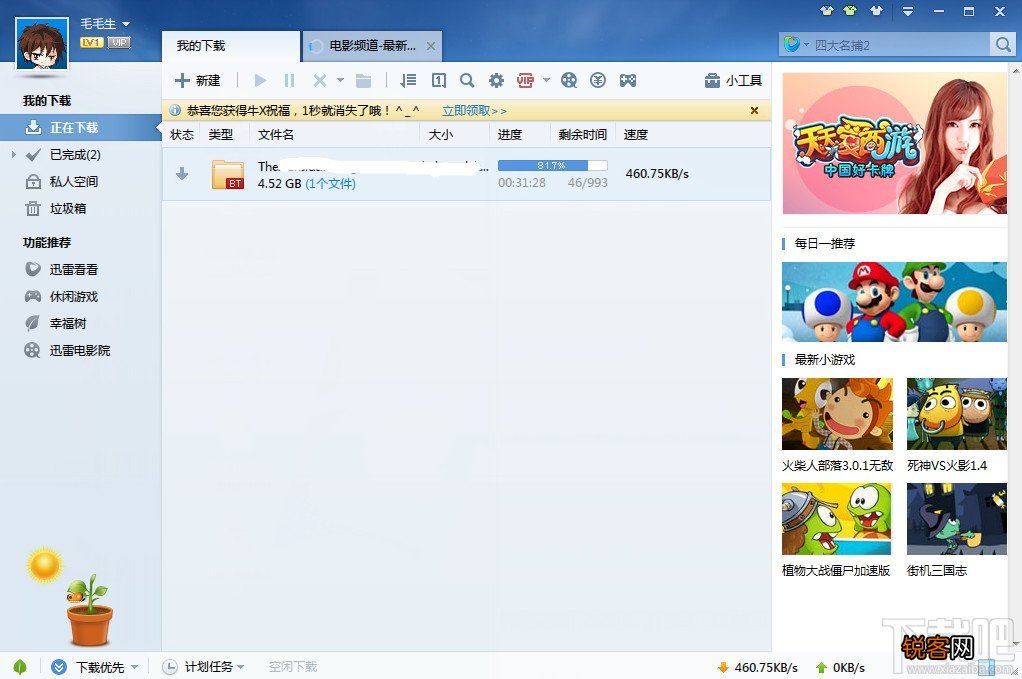Image resolution: width=1022 pixels, height=679 pixels.
Task: Open the delete options dropdown arrow
Action: [x=340, y=80]
